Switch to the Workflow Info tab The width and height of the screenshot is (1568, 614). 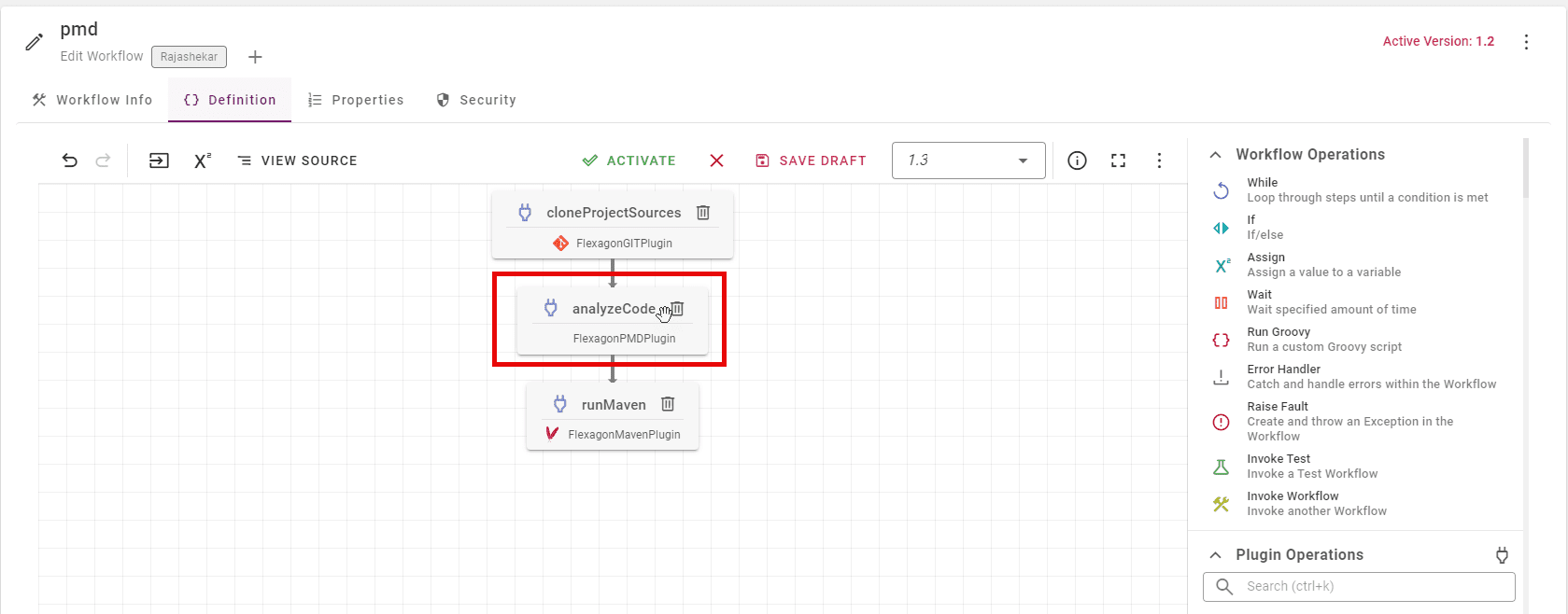92,100
